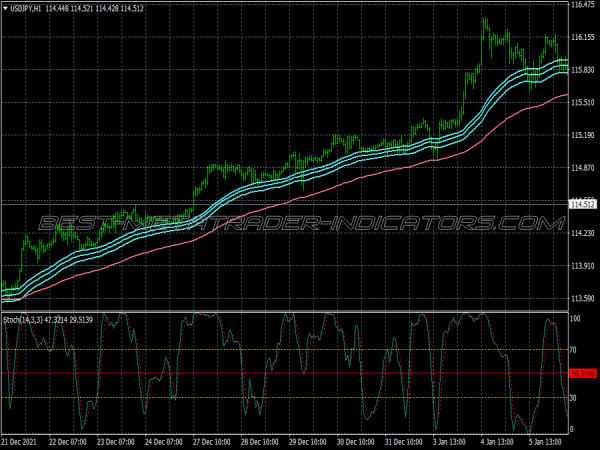Click the 113.910 price scale value

[x=582, y=266]
